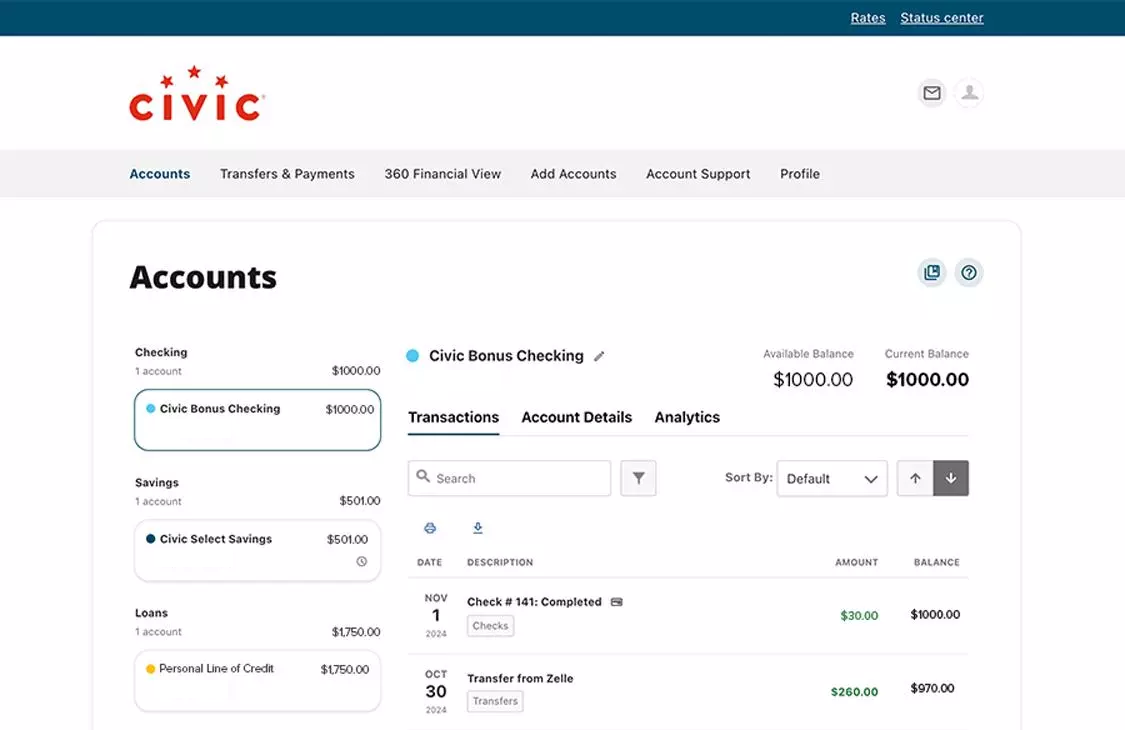
Task: Click the organize accounts icon near Accounts heading
Action: tap(931, 272)
